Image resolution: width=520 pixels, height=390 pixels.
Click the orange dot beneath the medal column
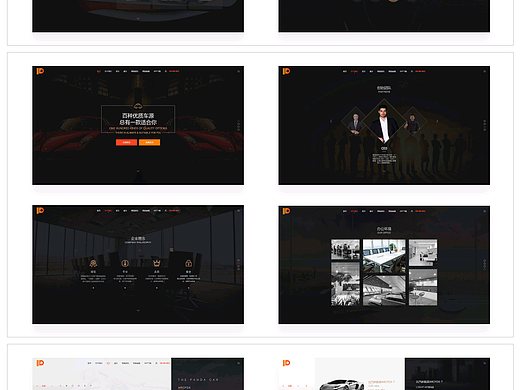coord(93,288)
